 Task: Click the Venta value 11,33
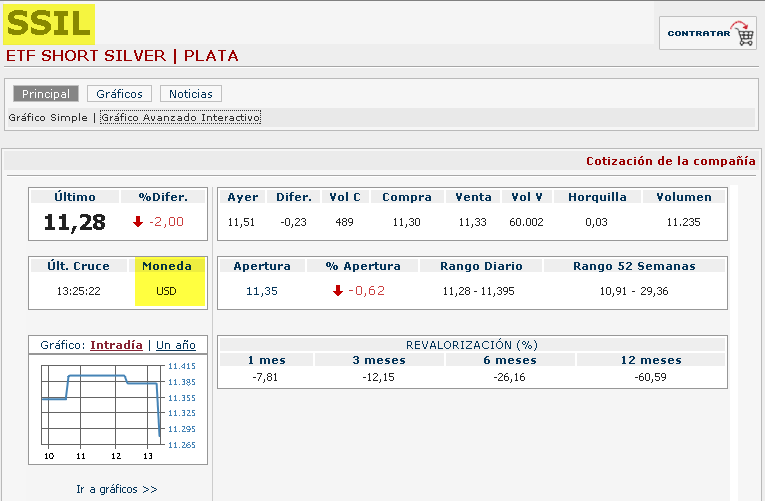[x=472, y=222]
